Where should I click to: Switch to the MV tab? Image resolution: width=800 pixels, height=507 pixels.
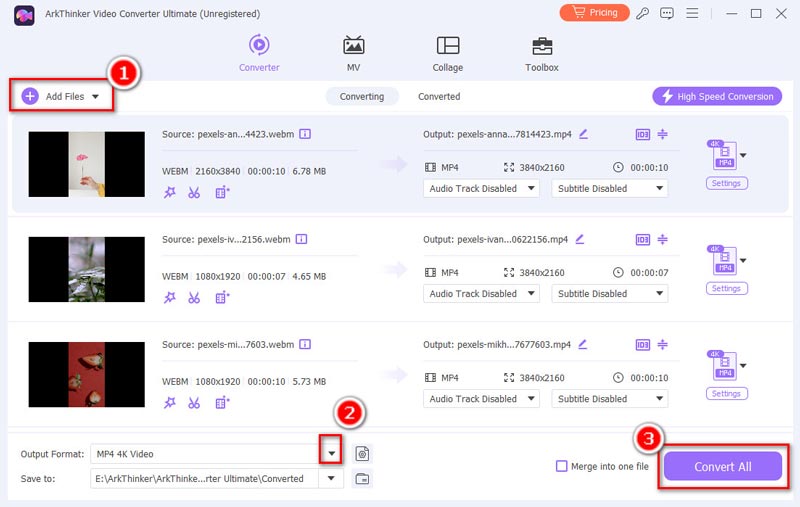pyautogui.click(x=353, y=53)
